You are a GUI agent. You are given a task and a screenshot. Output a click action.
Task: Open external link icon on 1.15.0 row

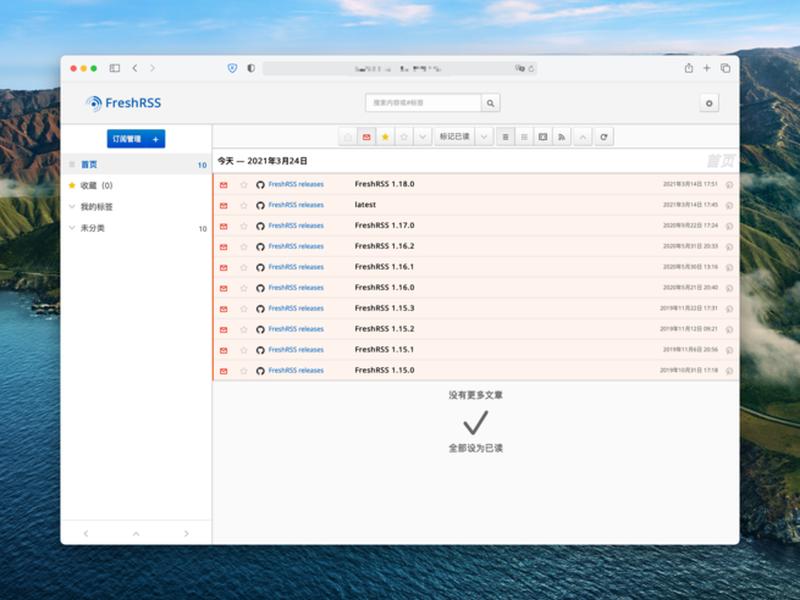click(729, 371)
